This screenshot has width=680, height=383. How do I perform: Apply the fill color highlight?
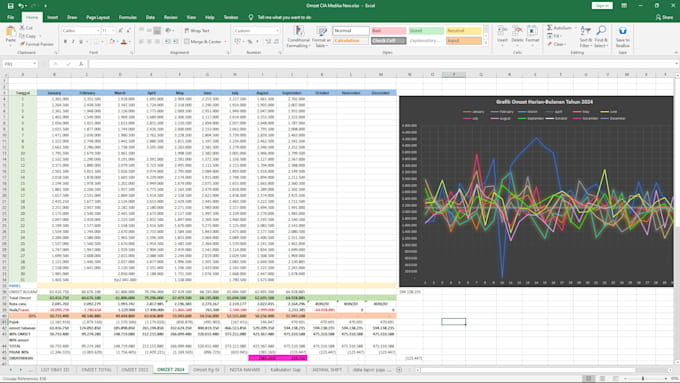tap(112, 42)
